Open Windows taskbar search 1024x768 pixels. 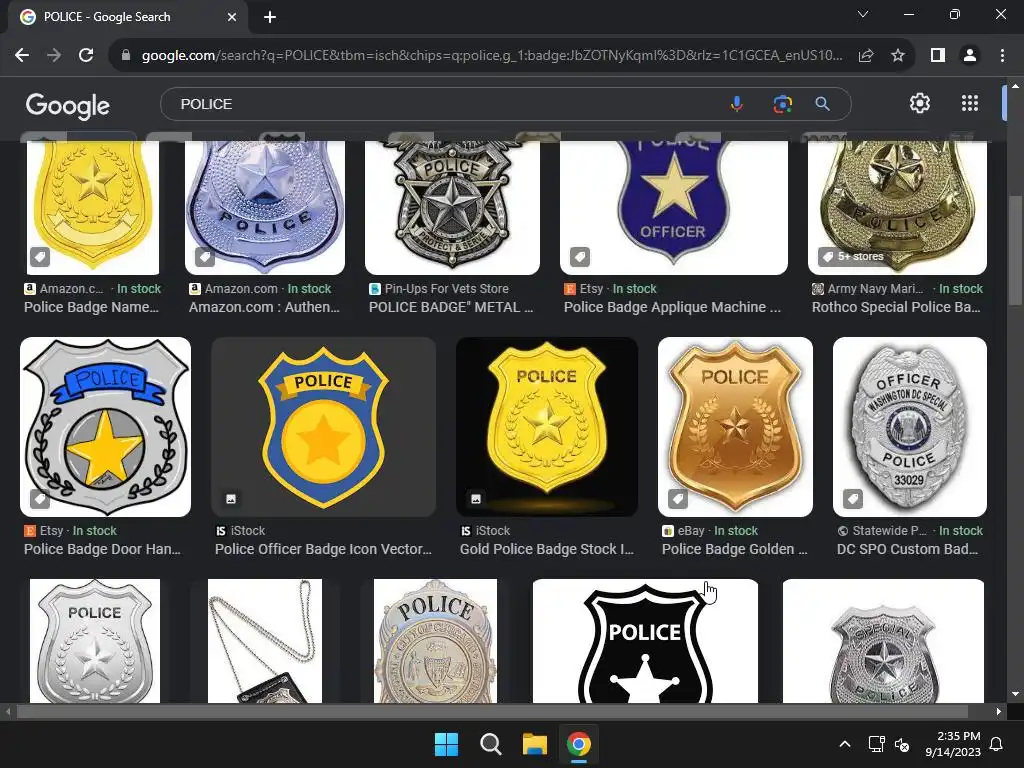pyautogui.click(x=490, y=744)
